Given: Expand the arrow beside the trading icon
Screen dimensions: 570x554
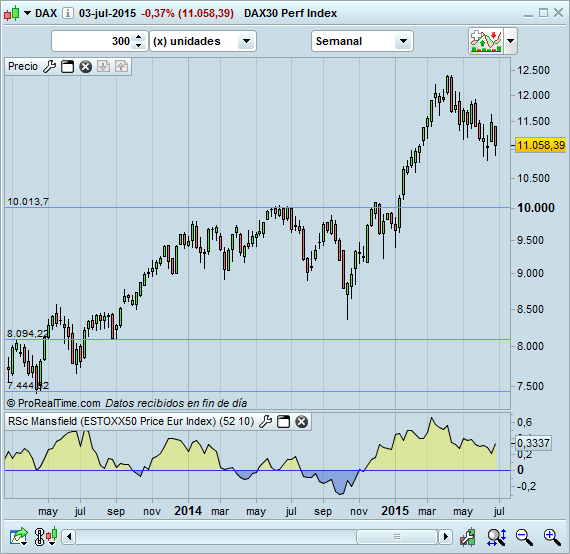Looking at the screenshot, I should click(x=510, y=41).
